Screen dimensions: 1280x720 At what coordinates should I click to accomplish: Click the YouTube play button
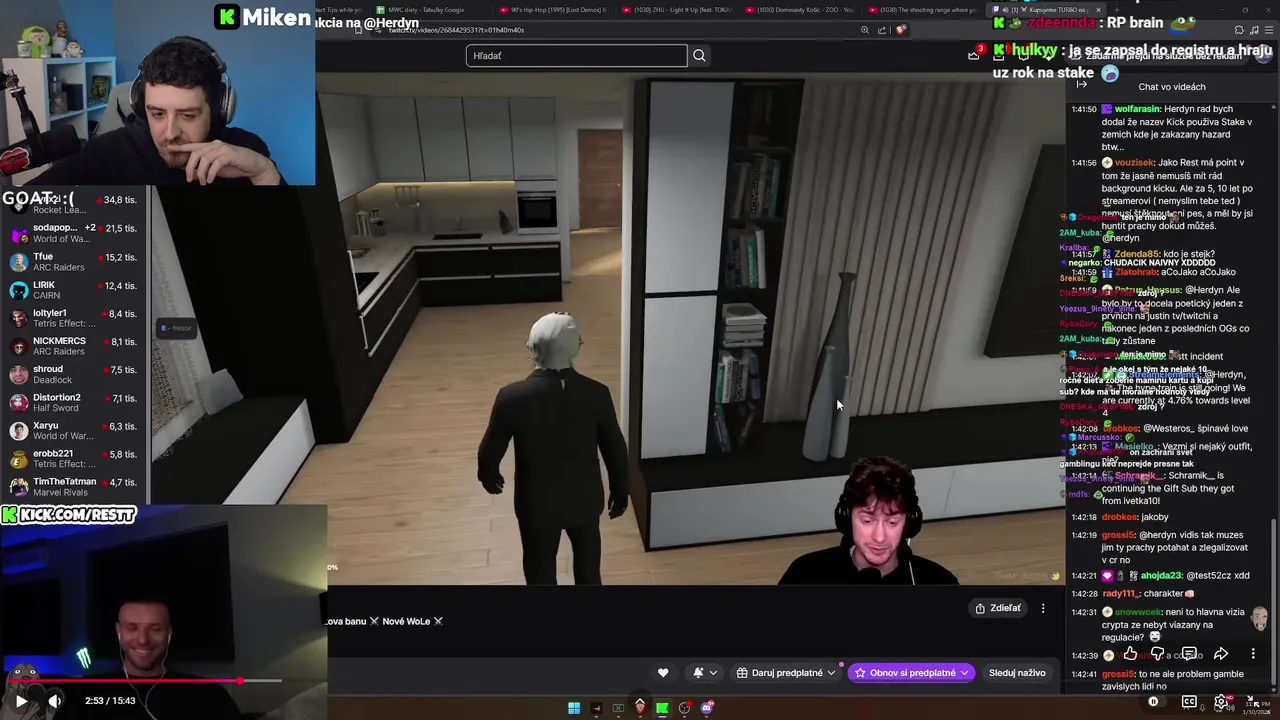(x=21, y=701)
